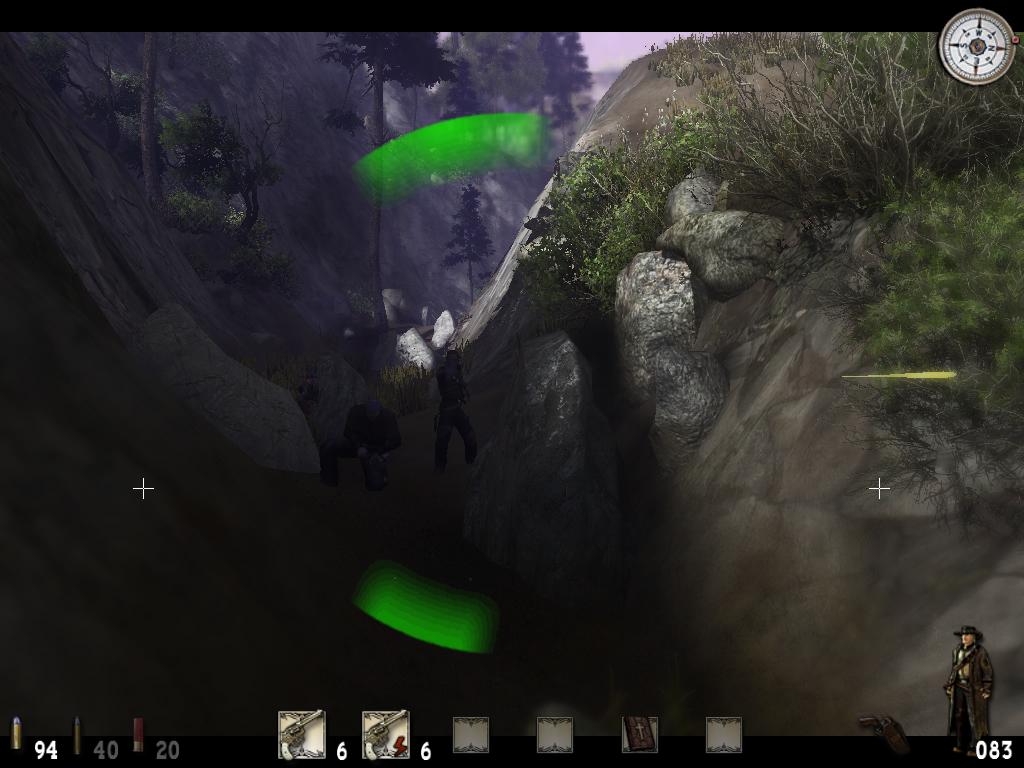Click the empty slot right of the Bible
Viewport: 1024px width, 768px height.
pos(724,735)
